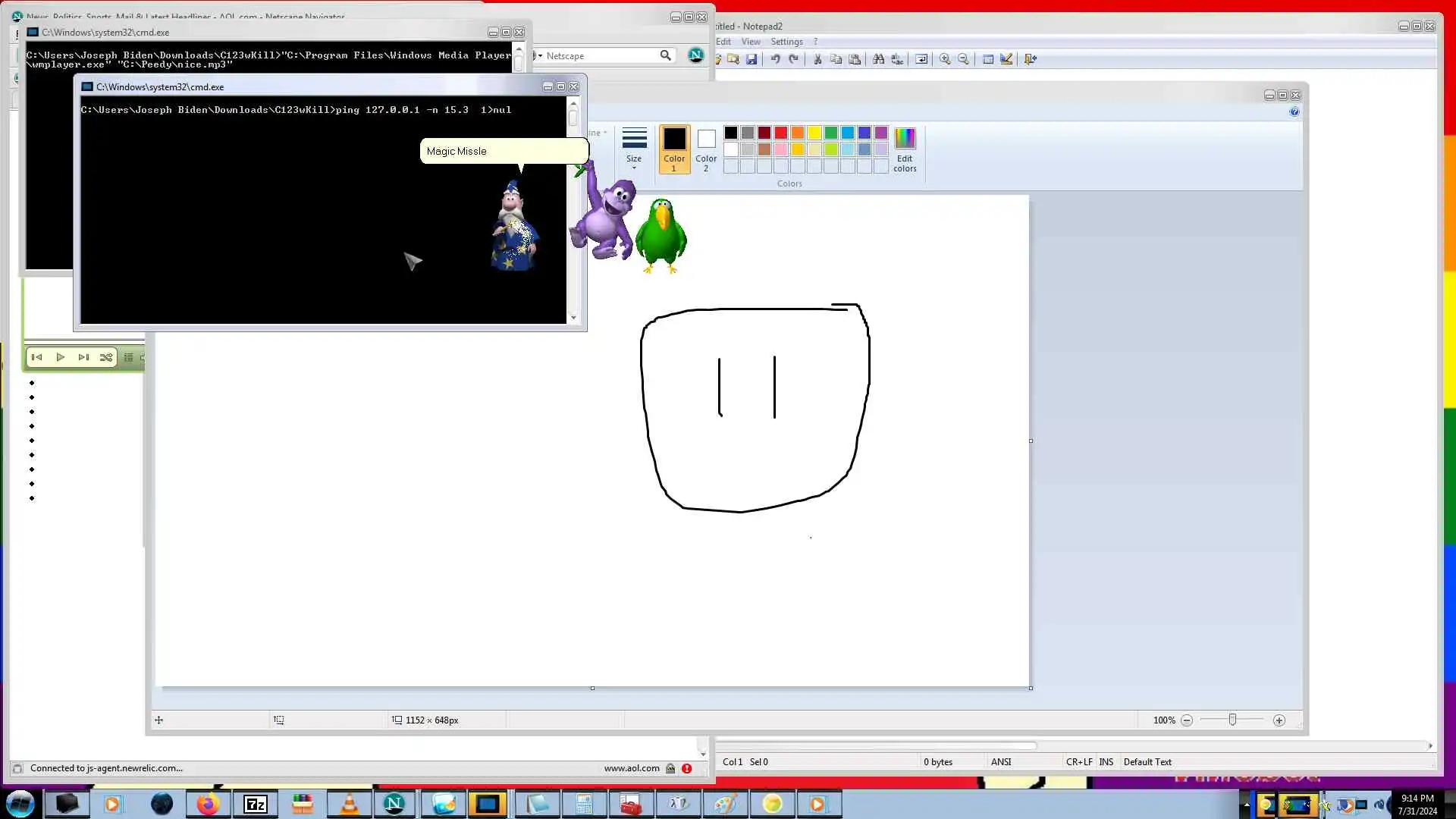
Task: Pick the red color swatch in Paint
Action: [781, 133]
